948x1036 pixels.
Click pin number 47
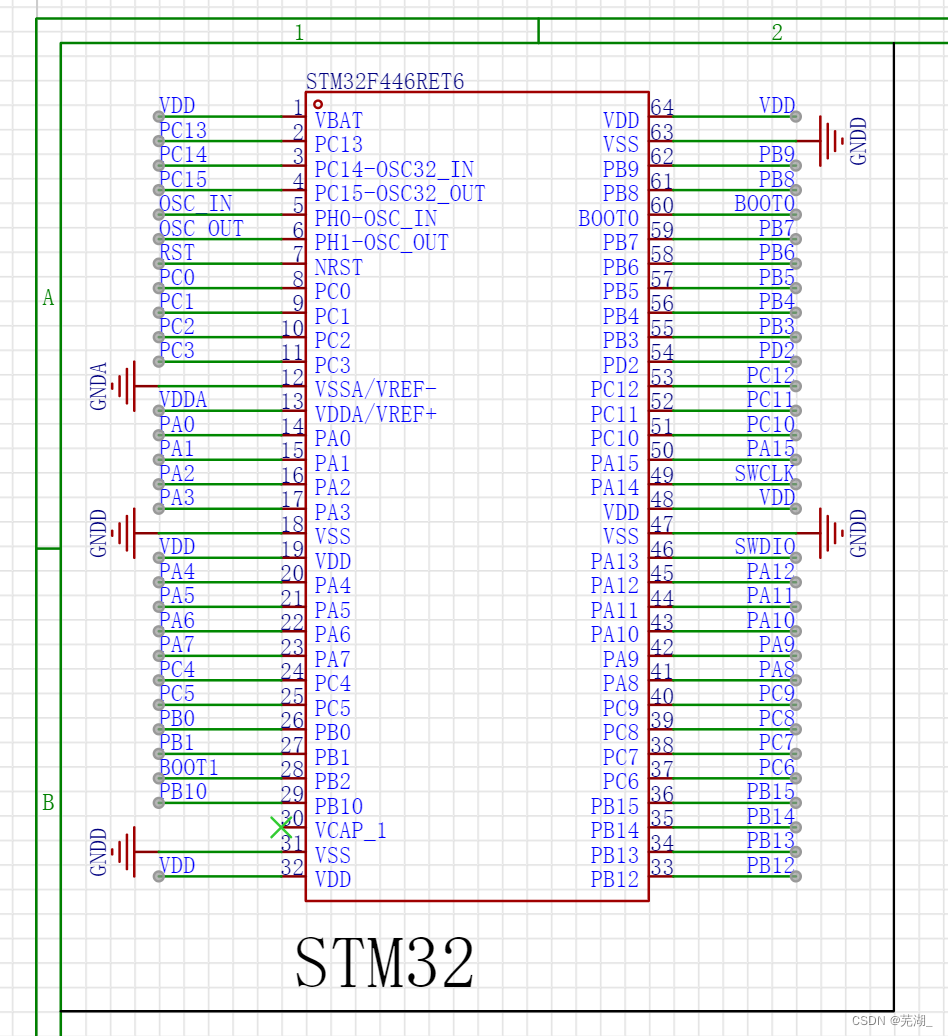[662, 523]
